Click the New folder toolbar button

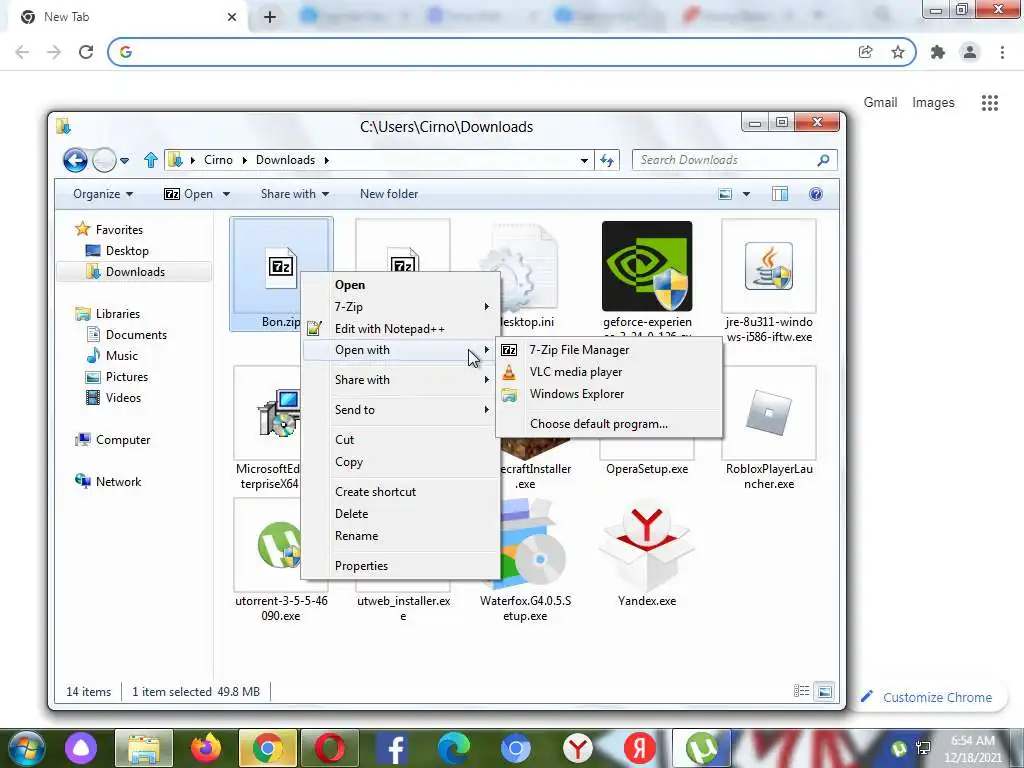point(389,194)
